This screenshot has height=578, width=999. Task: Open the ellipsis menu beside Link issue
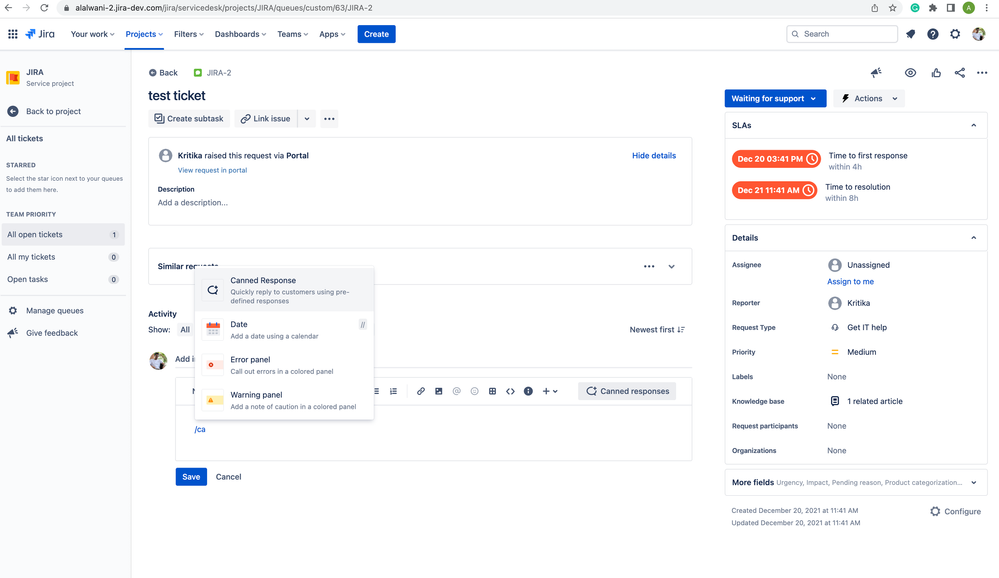(x=329, y=119)
